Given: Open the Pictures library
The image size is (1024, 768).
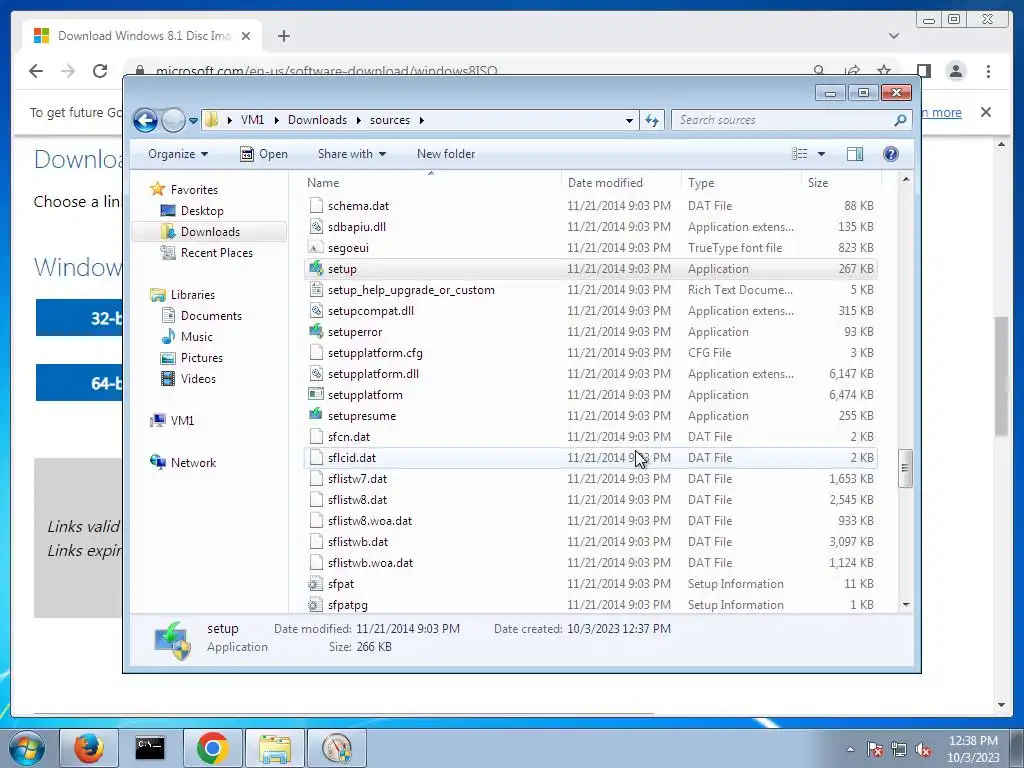Looking at the screenshot, I should (202, 358).
